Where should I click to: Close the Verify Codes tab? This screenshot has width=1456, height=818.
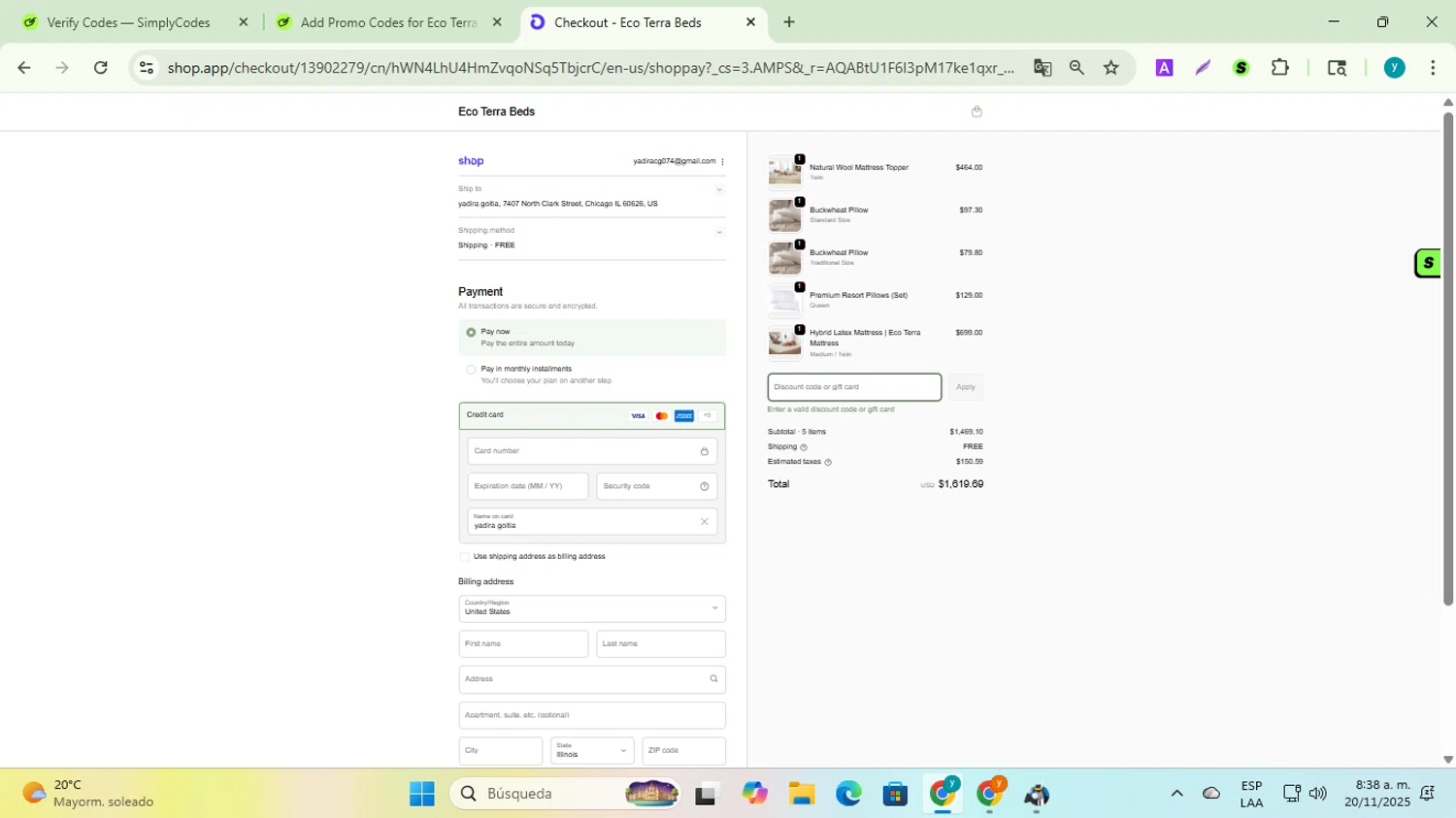pyautogui.click(x=244, y=22)
